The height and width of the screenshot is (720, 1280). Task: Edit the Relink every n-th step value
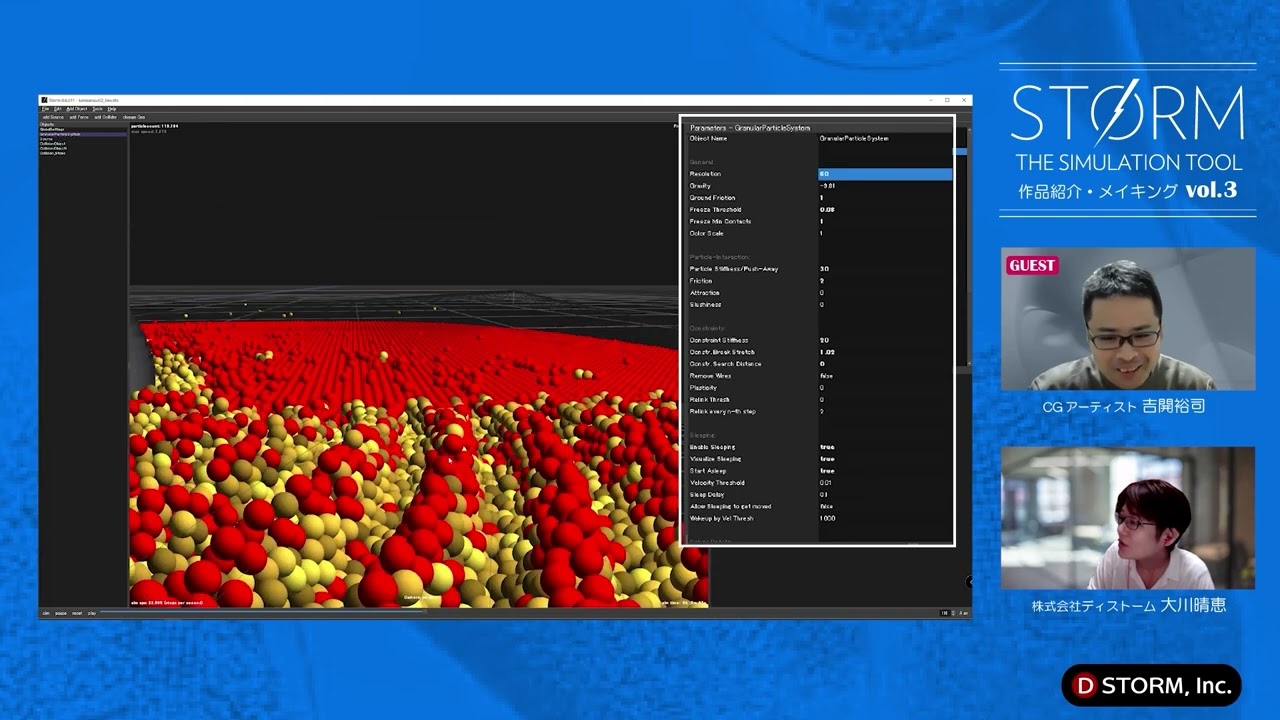884,412
